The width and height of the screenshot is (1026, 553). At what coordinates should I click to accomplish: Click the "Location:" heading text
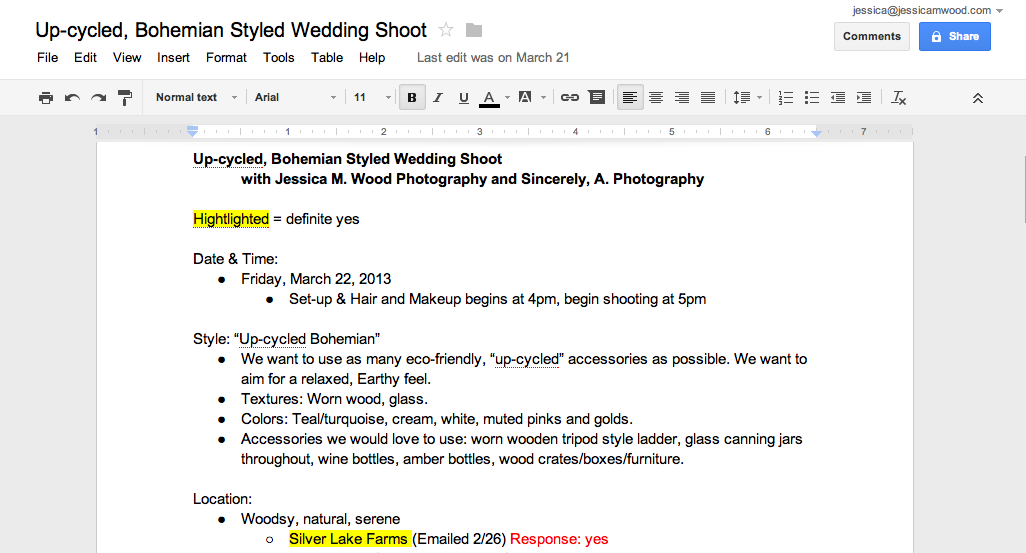click(x=222, y=499)
